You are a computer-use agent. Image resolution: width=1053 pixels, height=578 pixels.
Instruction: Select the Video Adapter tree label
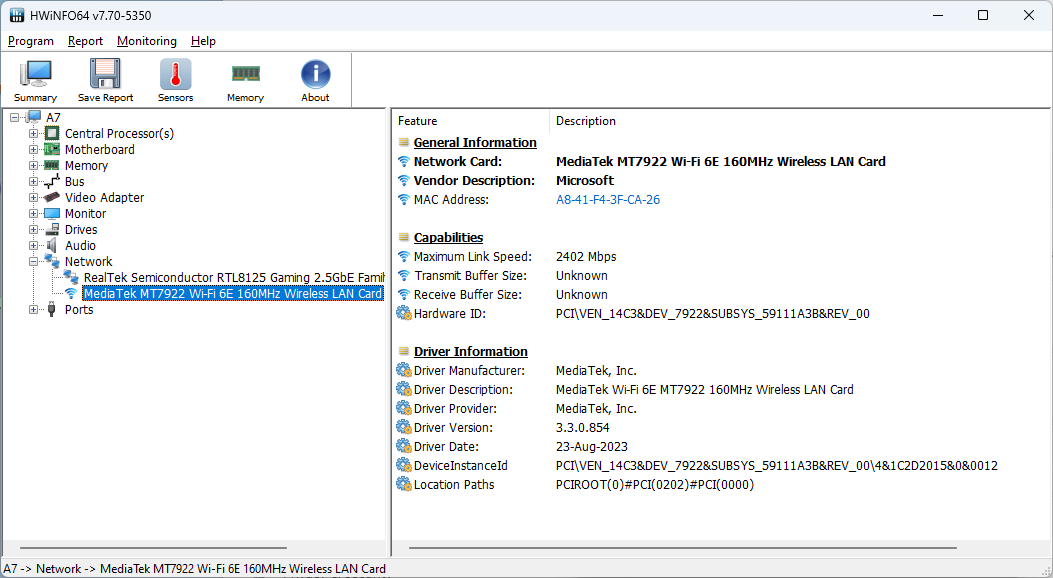pos(104,197)
